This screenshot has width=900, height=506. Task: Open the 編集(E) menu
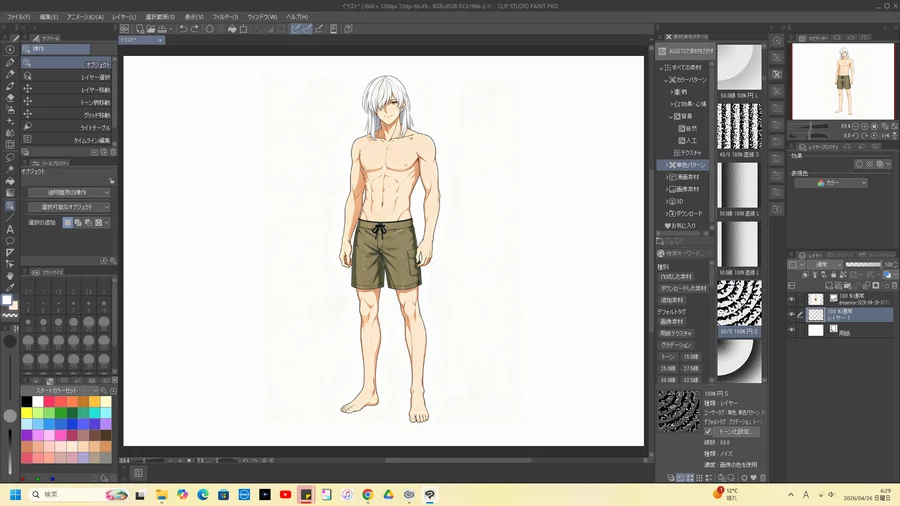[x=49, y=17]
